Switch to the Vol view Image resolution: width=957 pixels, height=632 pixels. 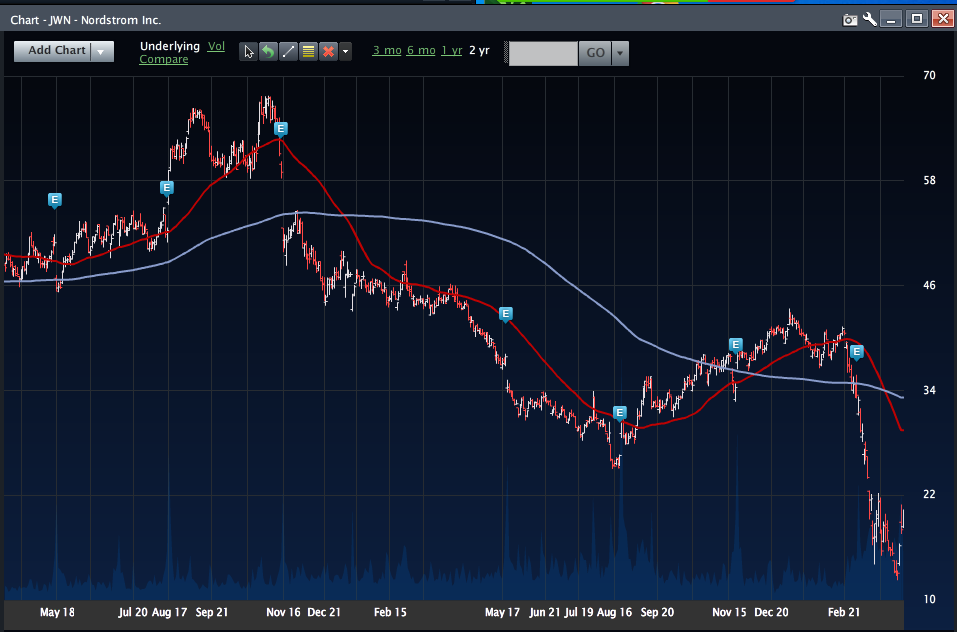[x=216, y=46]
